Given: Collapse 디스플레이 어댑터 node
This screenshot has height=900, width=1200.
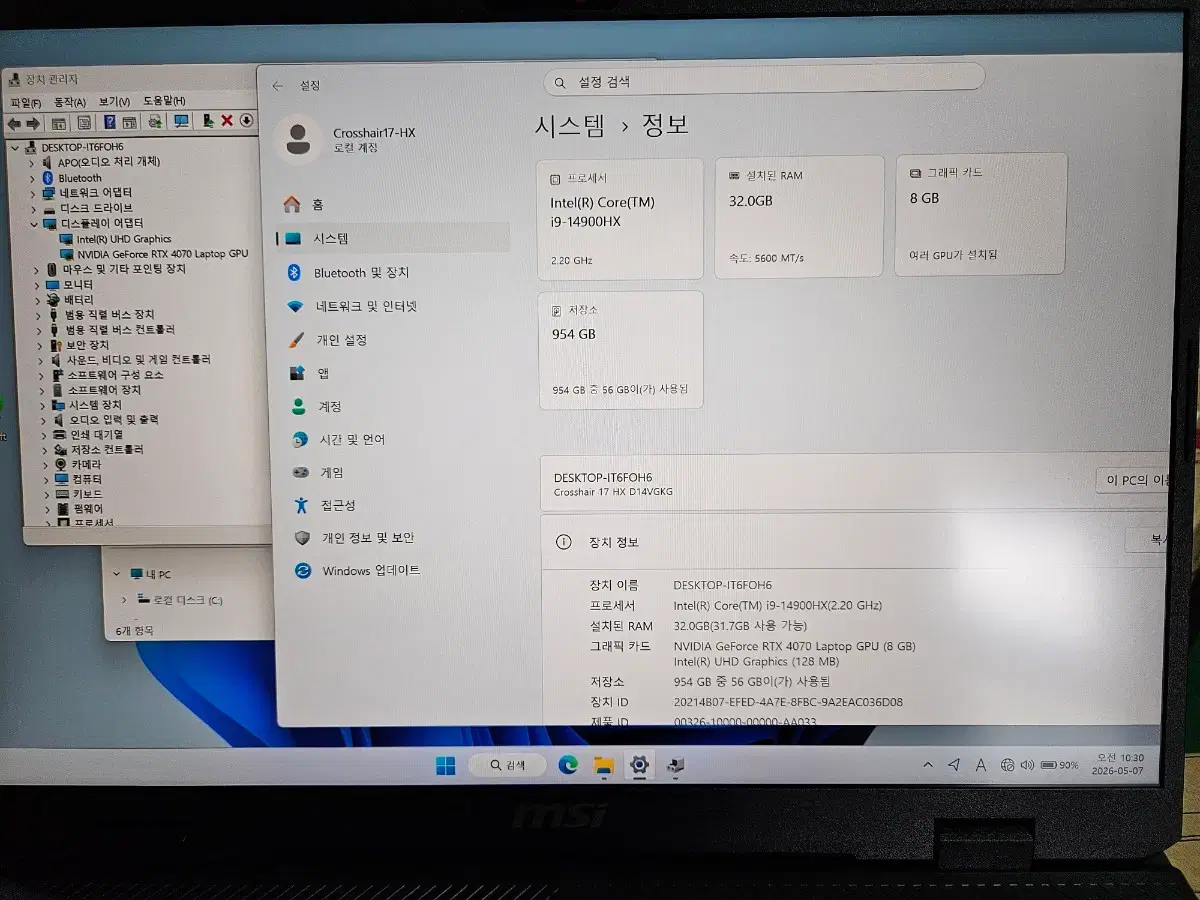Looking at the screenshot, I should pos(36,224).
